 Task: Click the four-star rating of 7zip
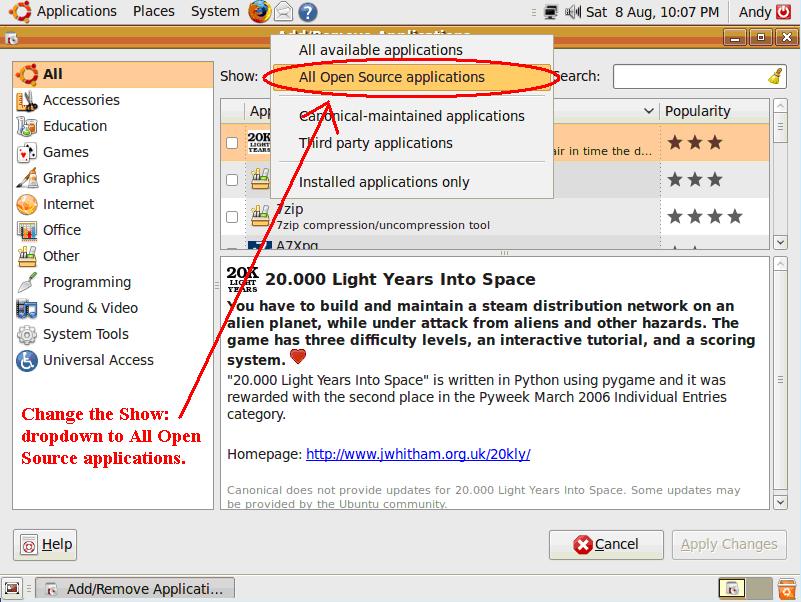point(704,217)
